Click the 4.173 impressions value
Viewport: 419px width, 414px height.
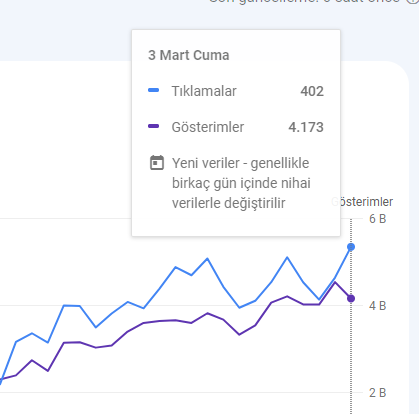pos(306,127)
